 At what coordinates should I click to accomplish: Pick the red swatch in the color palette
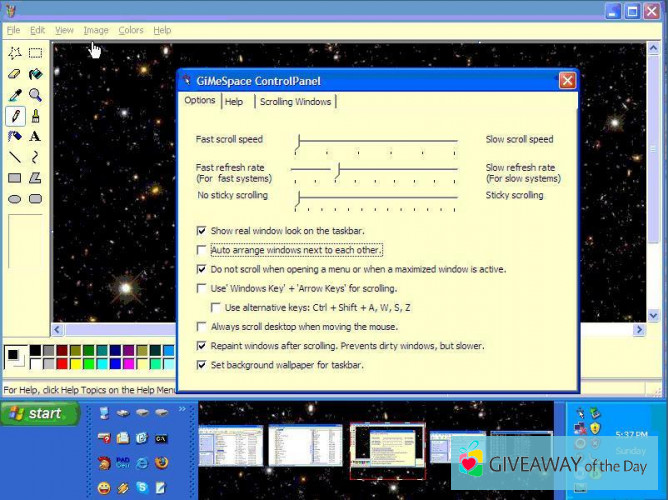tap(62, 362)
